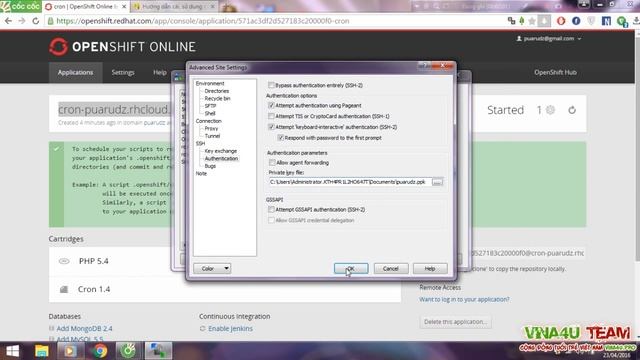Click the Coc Coc logo in the title bar
Screen dimensions: 640x360
[x=20, y=7]
